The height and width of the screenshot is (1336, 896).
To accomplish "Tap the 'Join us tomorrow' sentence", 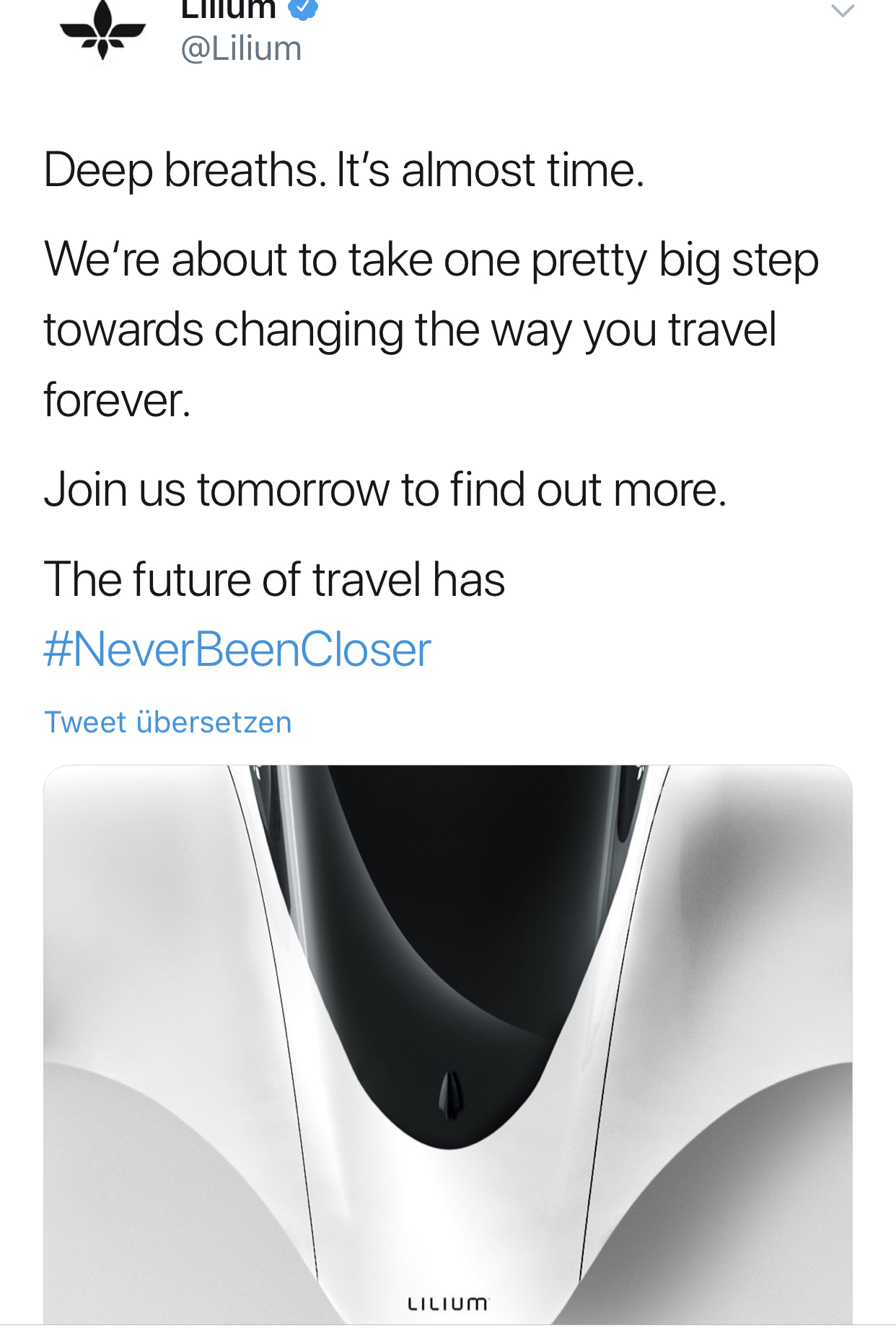I will pyautogui.click(x=385, y=490).
